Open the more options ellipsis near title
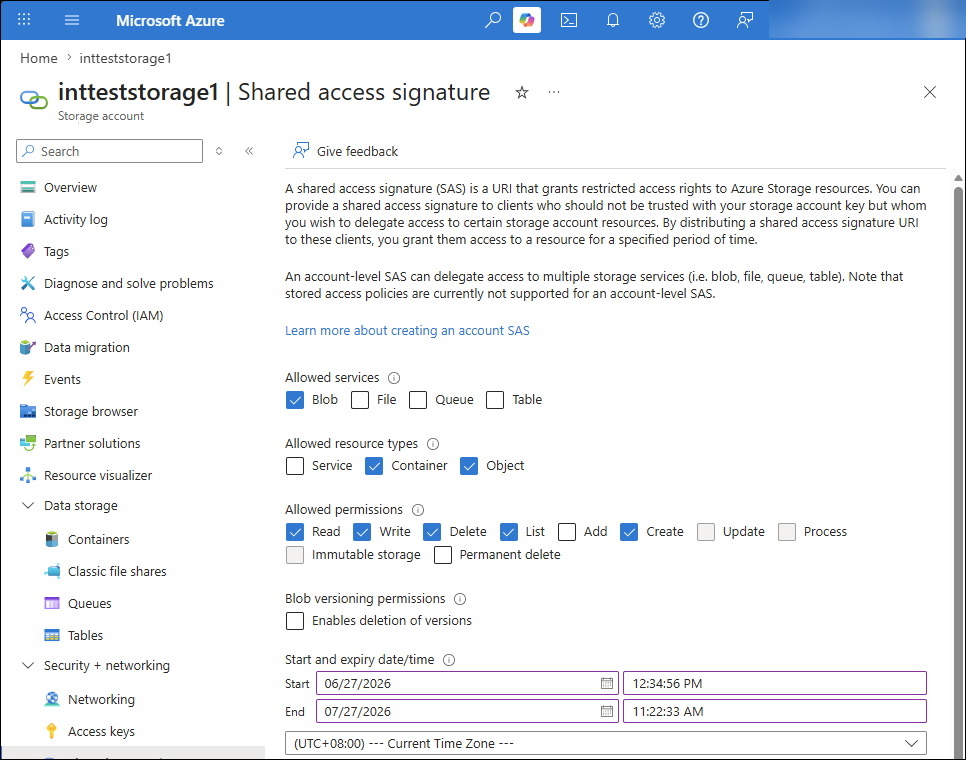 coord(554,92)
